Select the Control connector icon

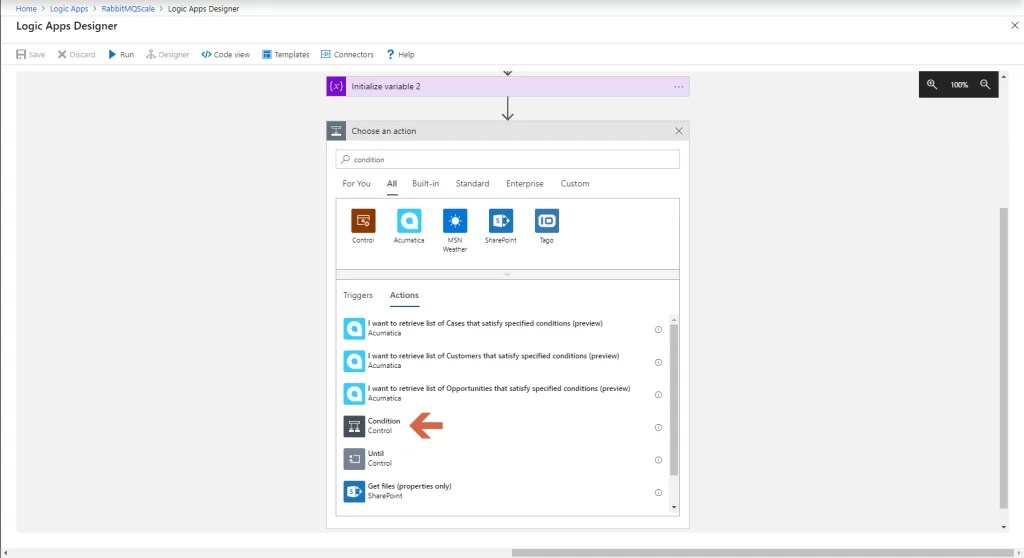[363, 221]
